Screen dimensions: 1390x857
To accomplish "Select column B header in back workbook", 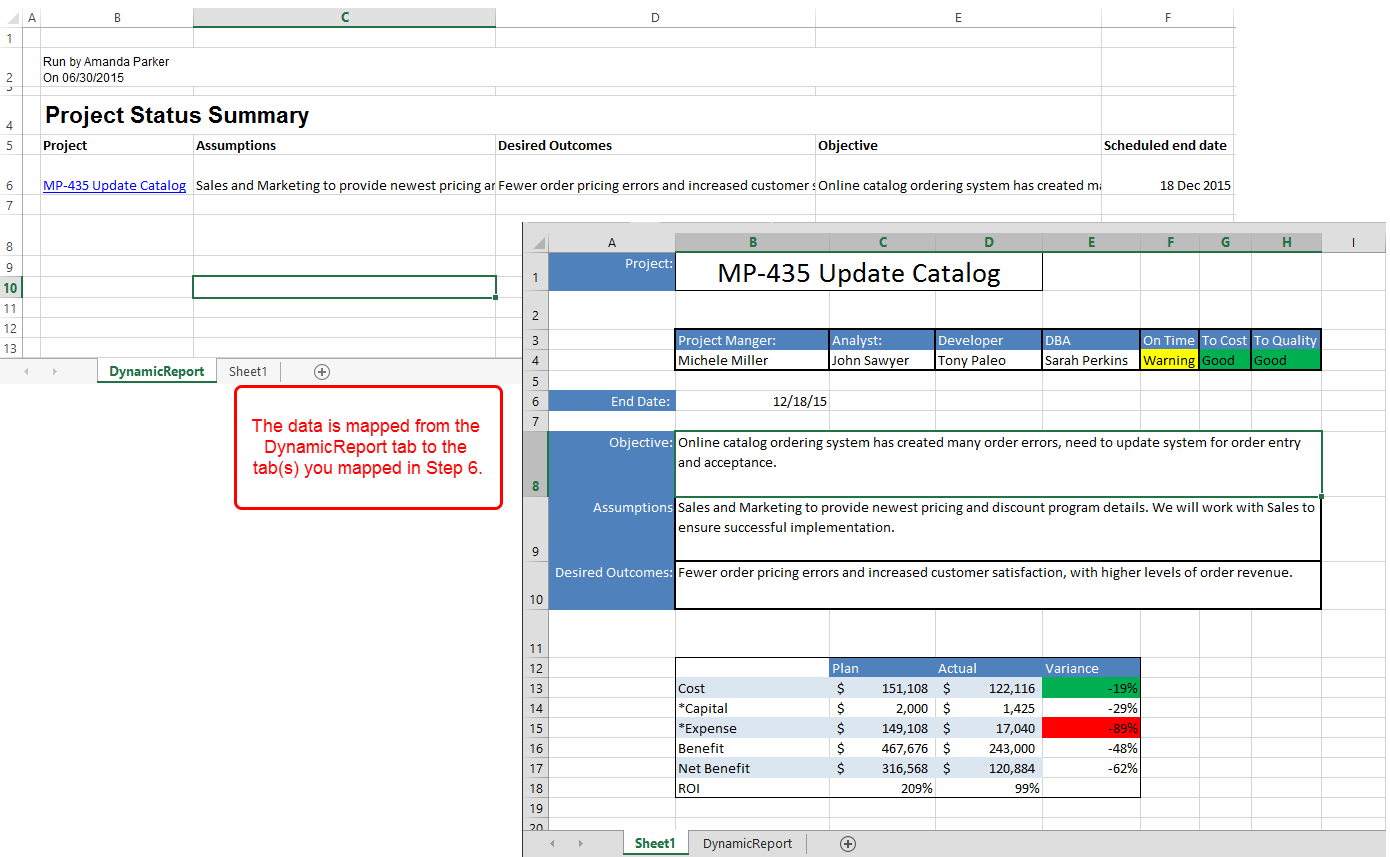I will click(117, 18).
